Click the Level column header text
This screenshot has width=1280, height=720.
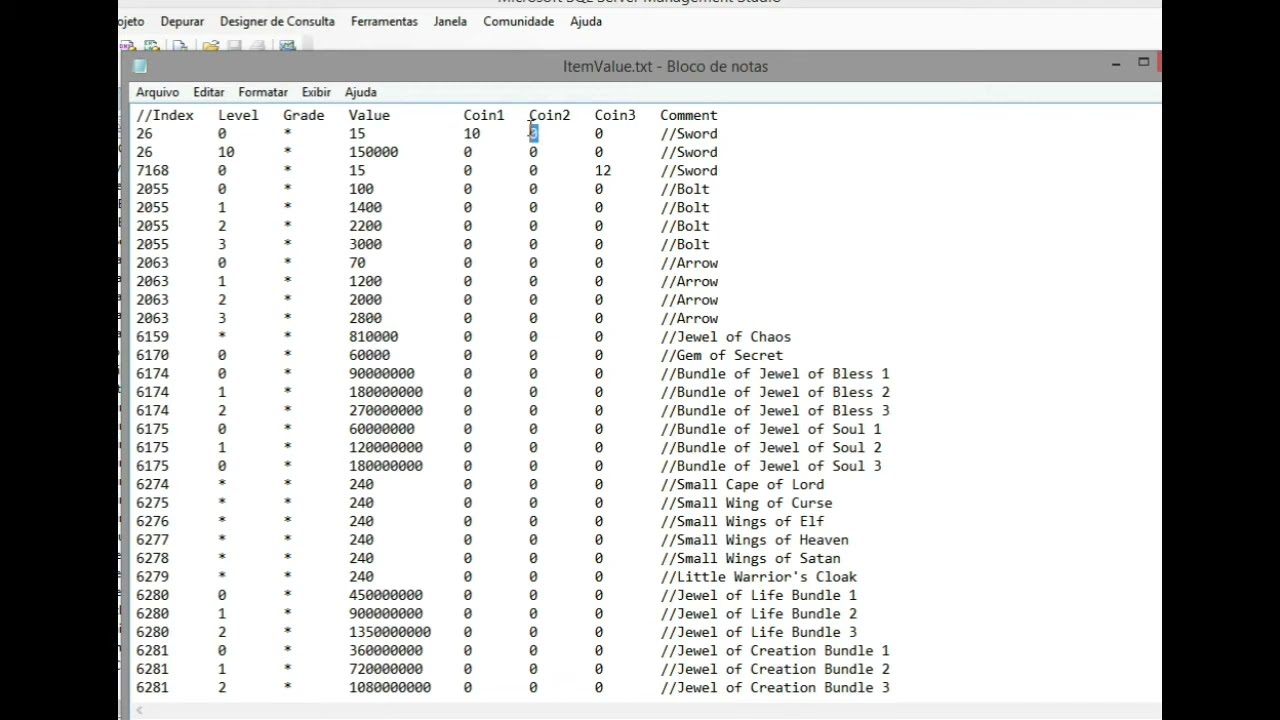click(238, 115)
